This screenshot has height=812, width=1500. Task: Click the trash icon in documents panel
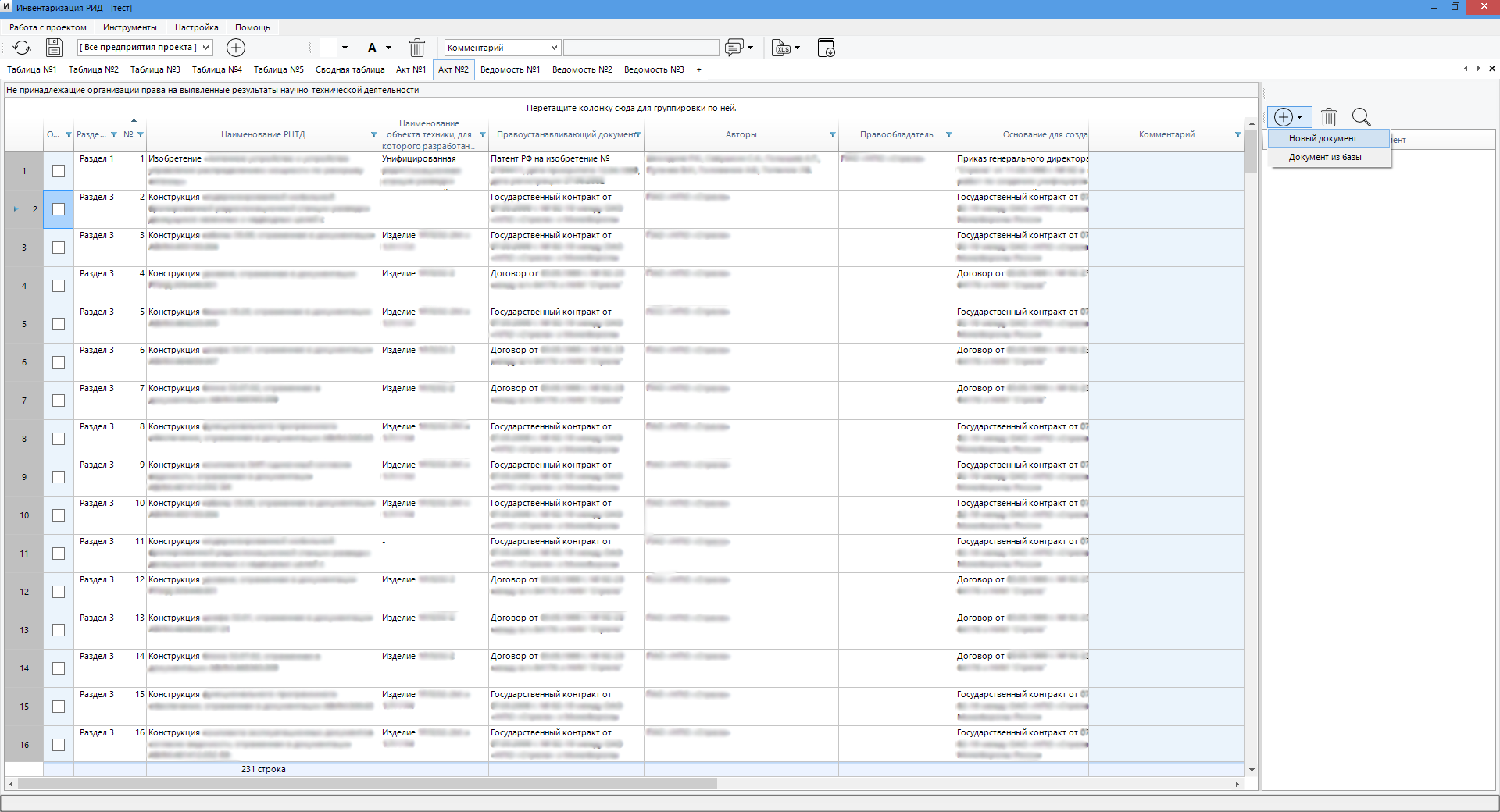coord(1329,117)
